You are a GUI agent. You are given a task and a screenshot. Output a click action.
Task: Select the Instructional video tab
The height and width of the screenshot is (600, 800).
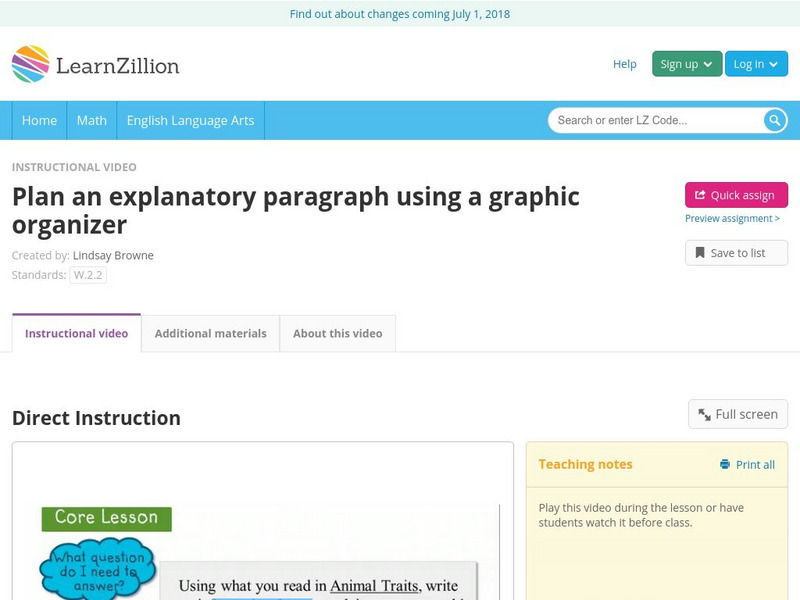(x=76, y=333)
